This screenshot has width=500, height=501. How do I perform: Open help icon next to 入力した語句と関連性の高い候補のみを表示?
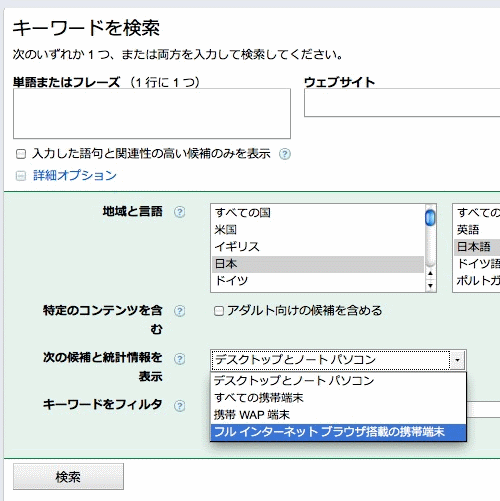(285, 154)
